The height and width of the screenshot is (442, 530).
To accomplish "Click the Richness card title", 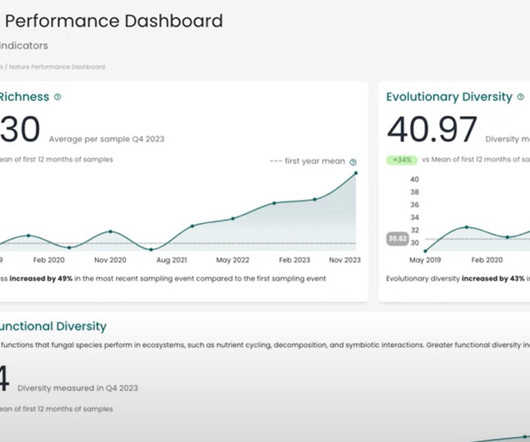I will (x=24, y=97).
